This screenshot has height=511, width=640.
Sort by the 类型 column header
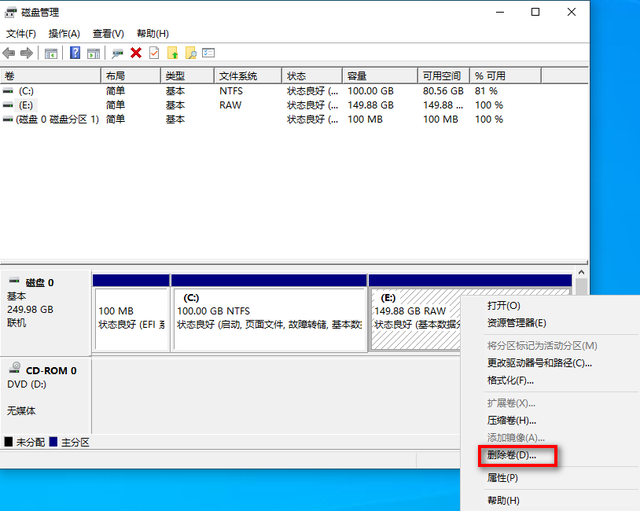[187, 76]
